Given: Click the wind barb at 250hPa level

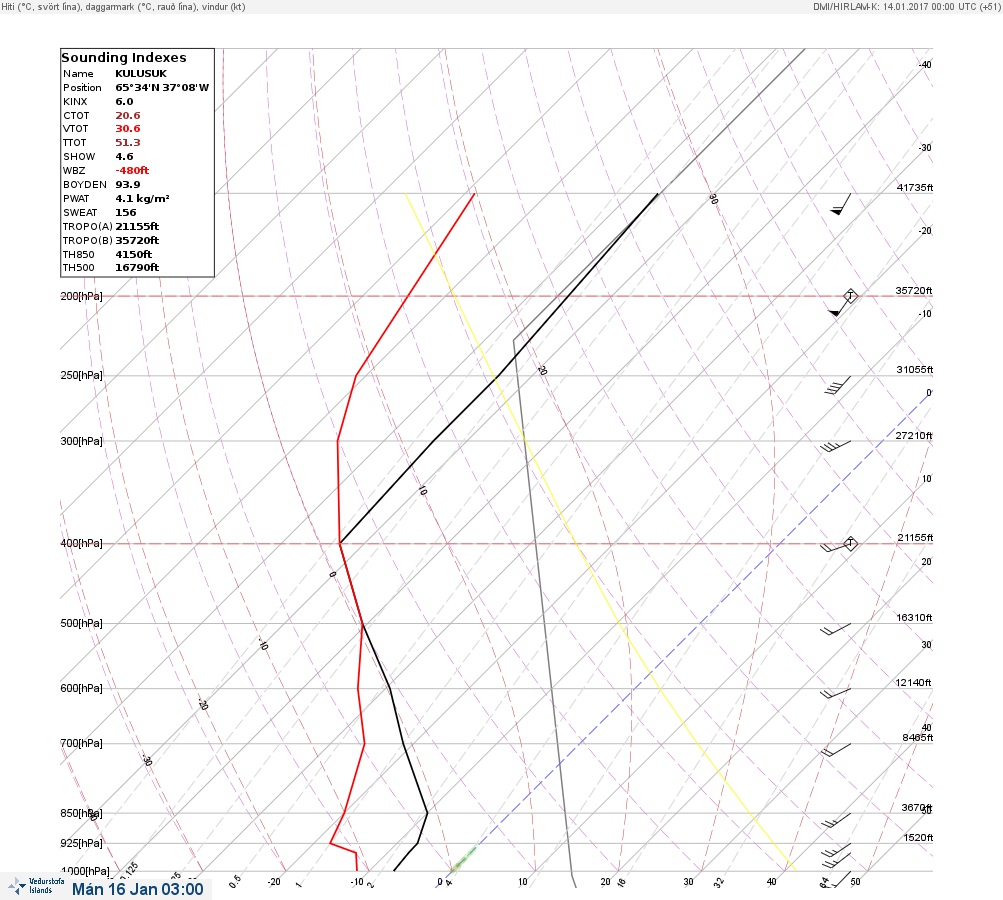Looking at the screenshot, I should click(838, 385).
